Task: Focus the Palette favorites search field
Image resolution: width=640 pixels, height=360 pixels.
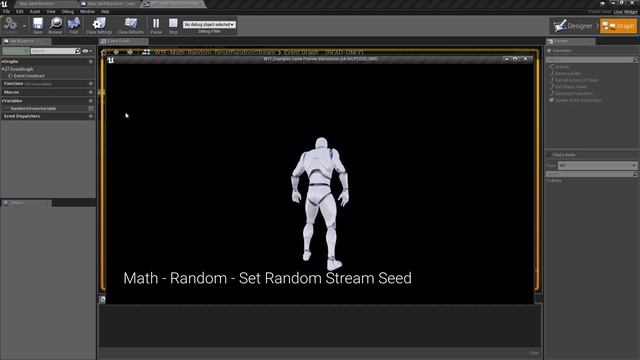Action: pos(591,60)
